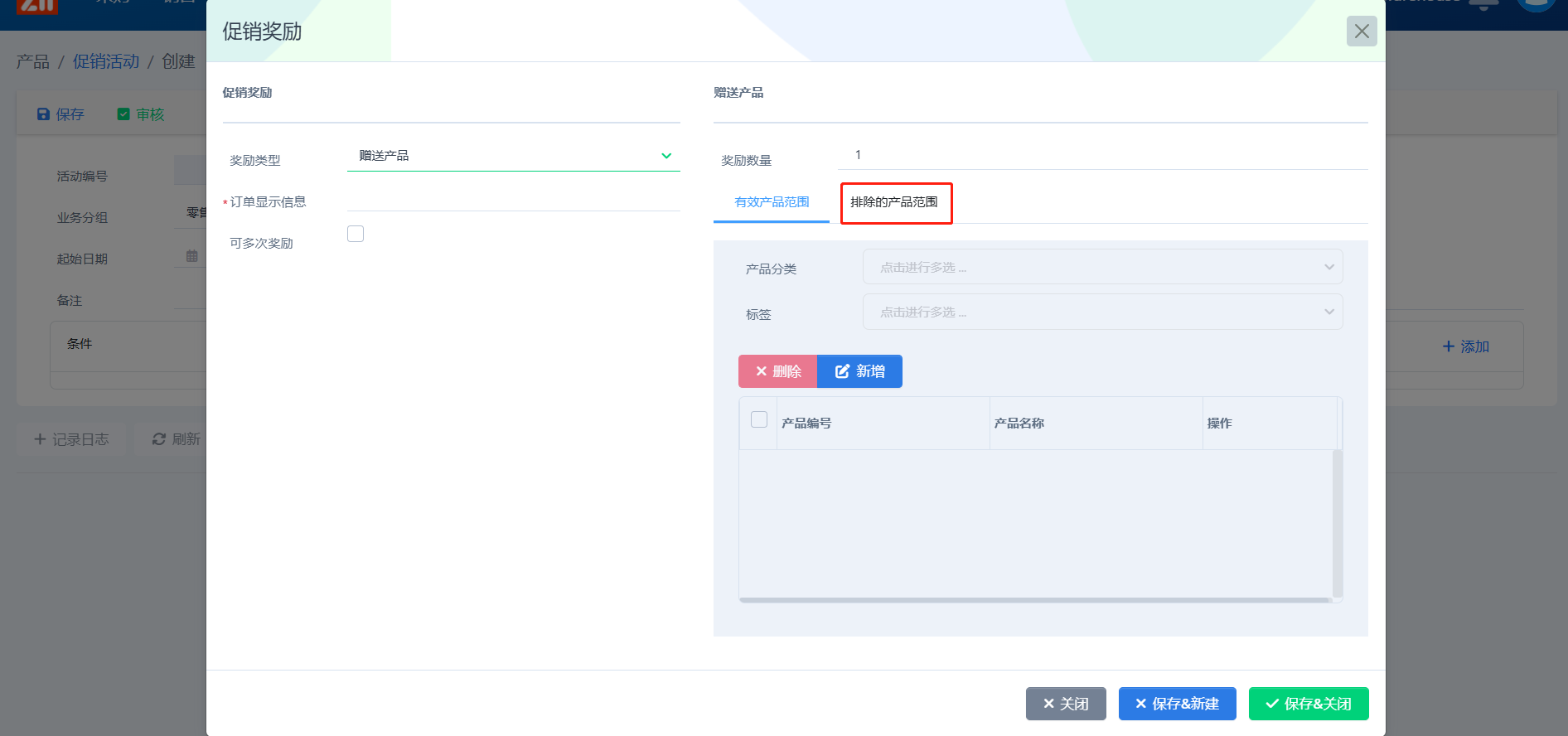This screenshot has width=1568, height=736.
Task: Open the 奖励类型 dropdown
Action: tap(514, 156)
